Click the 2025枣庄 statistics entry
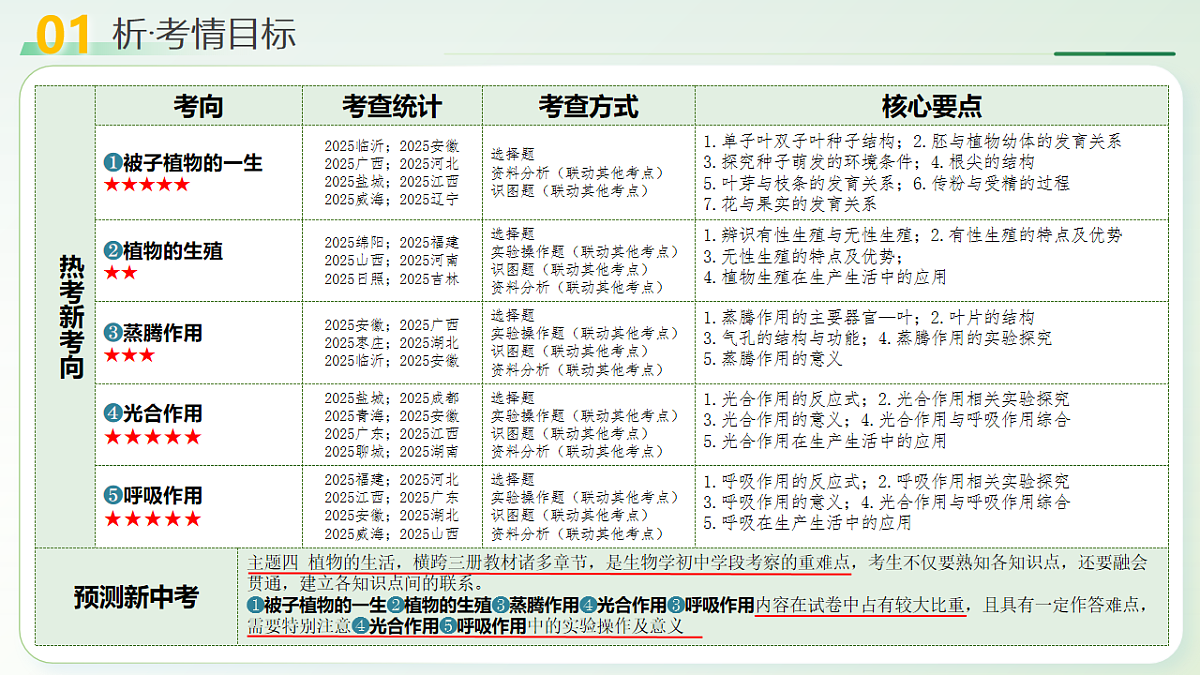 coord(356,342)
